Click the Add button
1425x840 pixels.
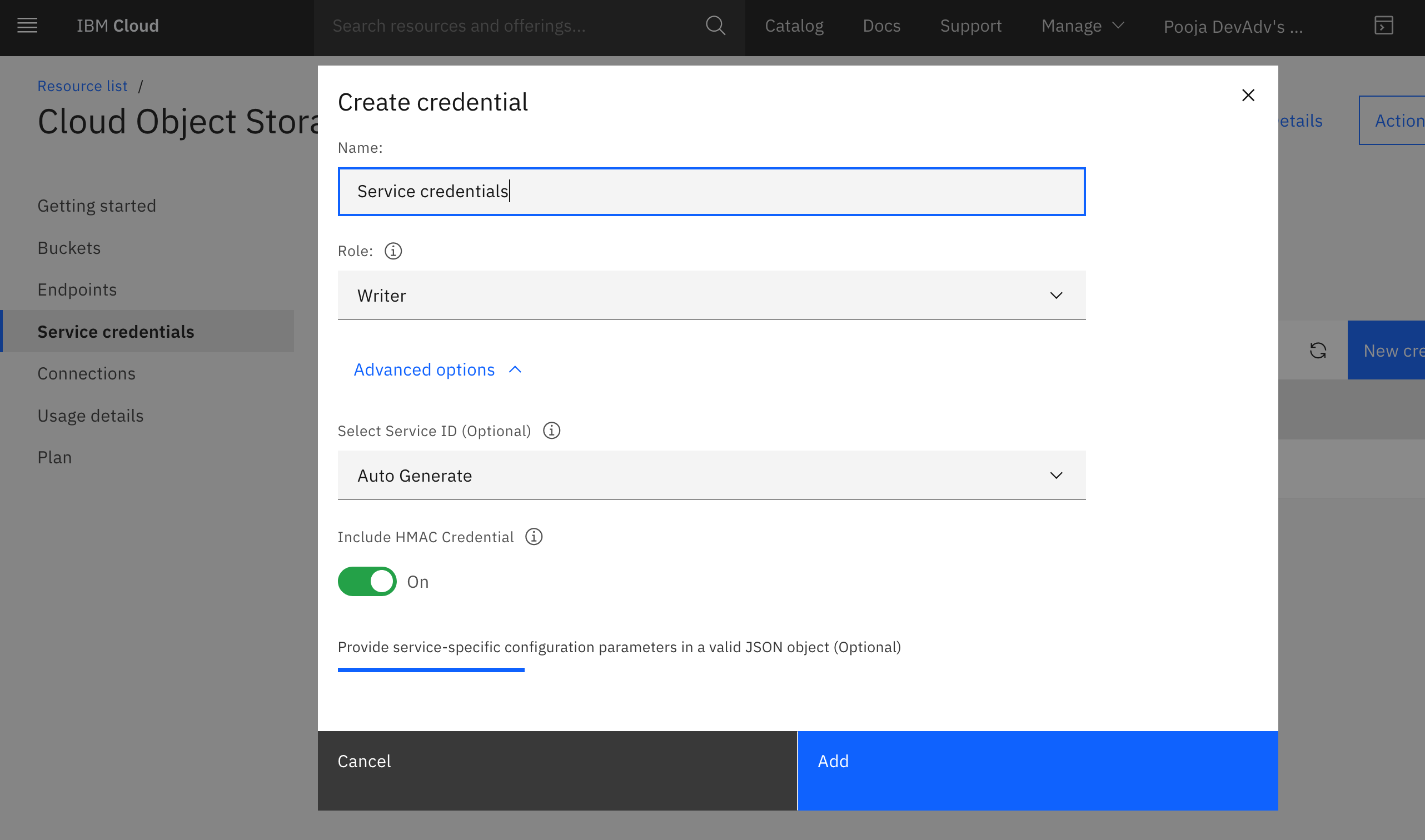(x=1038, y=771)
